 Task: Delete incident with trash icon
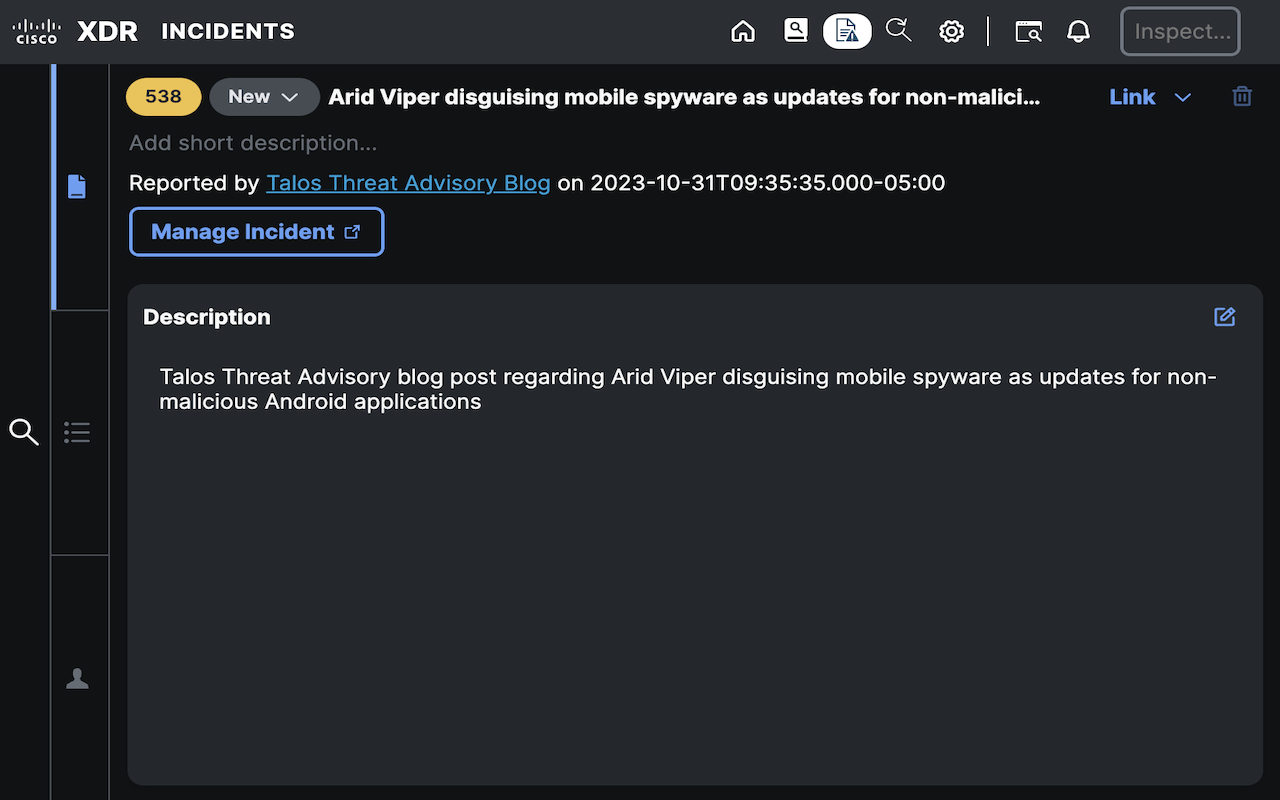tap(1242, 97)
